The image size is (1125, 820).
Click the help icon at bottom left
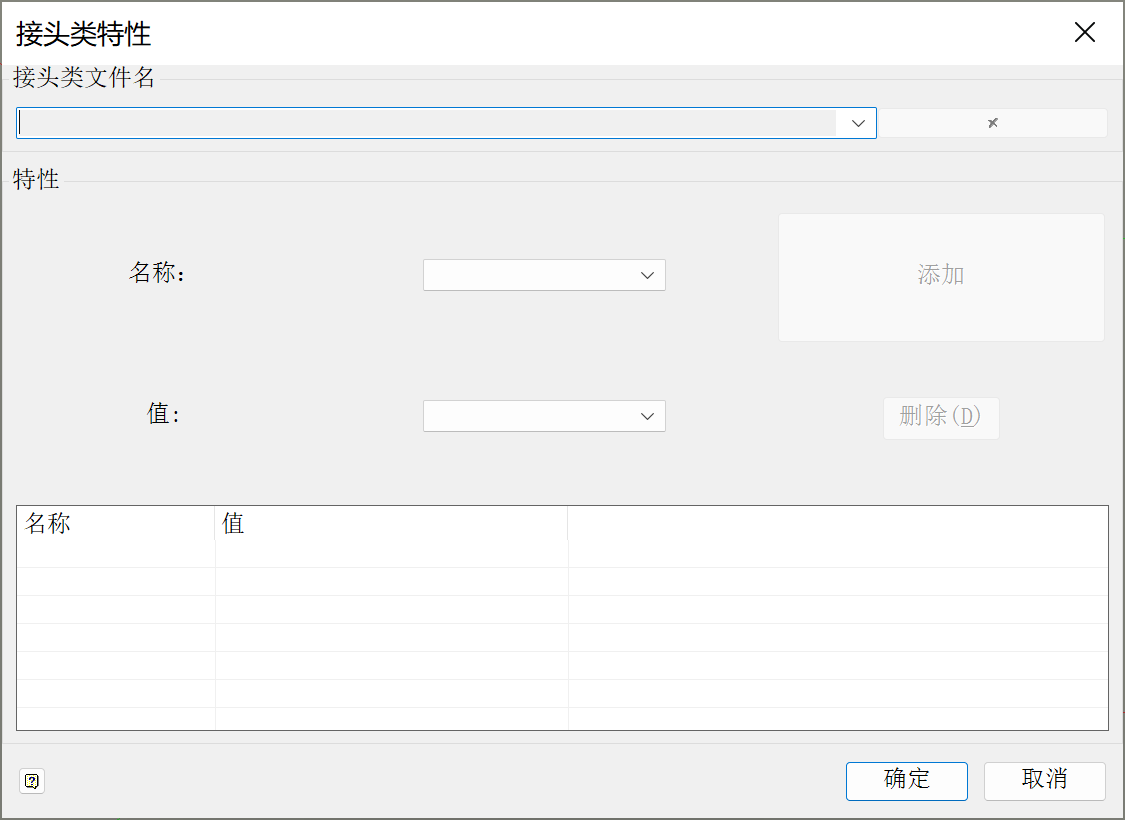32,781
